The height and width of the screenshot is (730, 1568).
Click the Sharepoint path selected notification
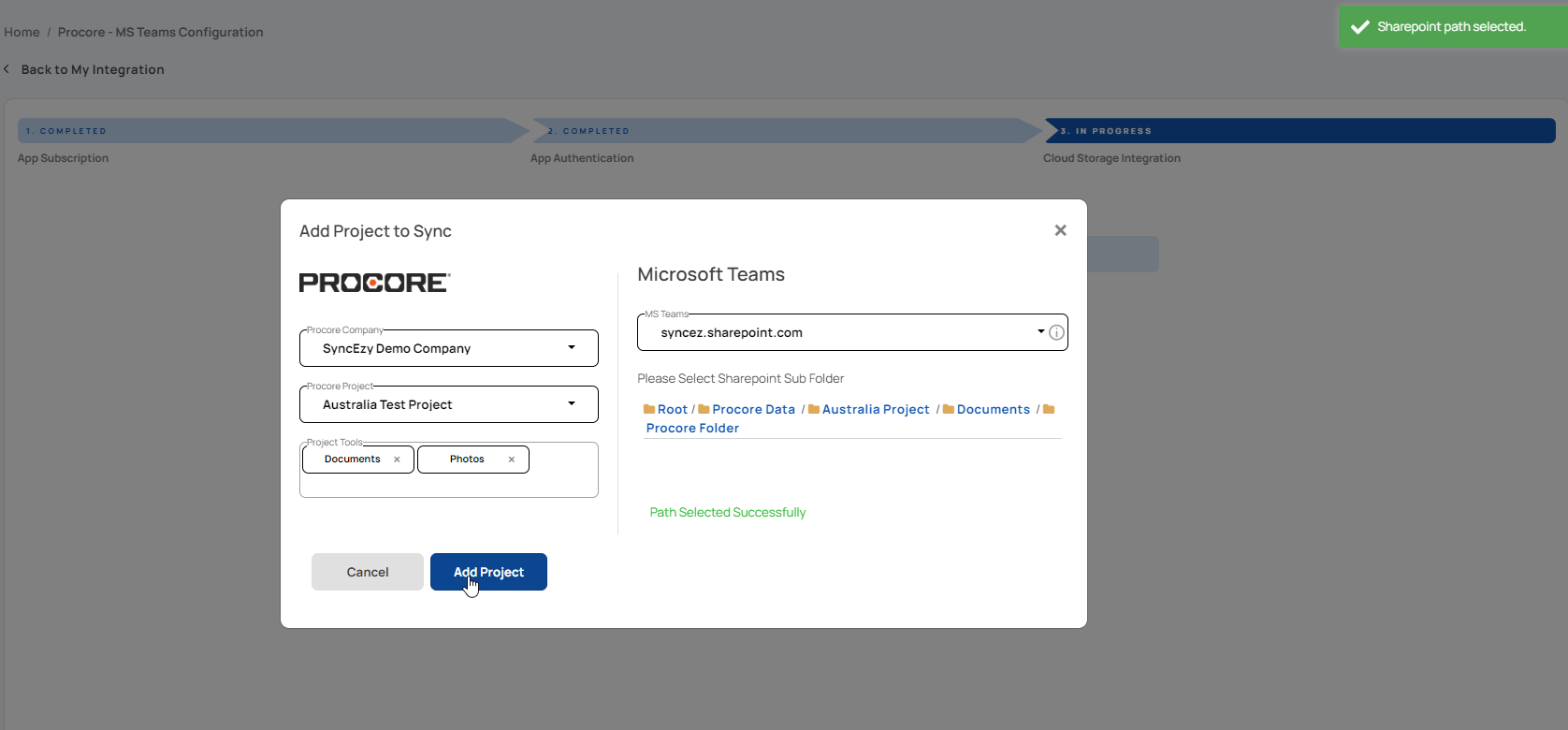coord(1453,27)
